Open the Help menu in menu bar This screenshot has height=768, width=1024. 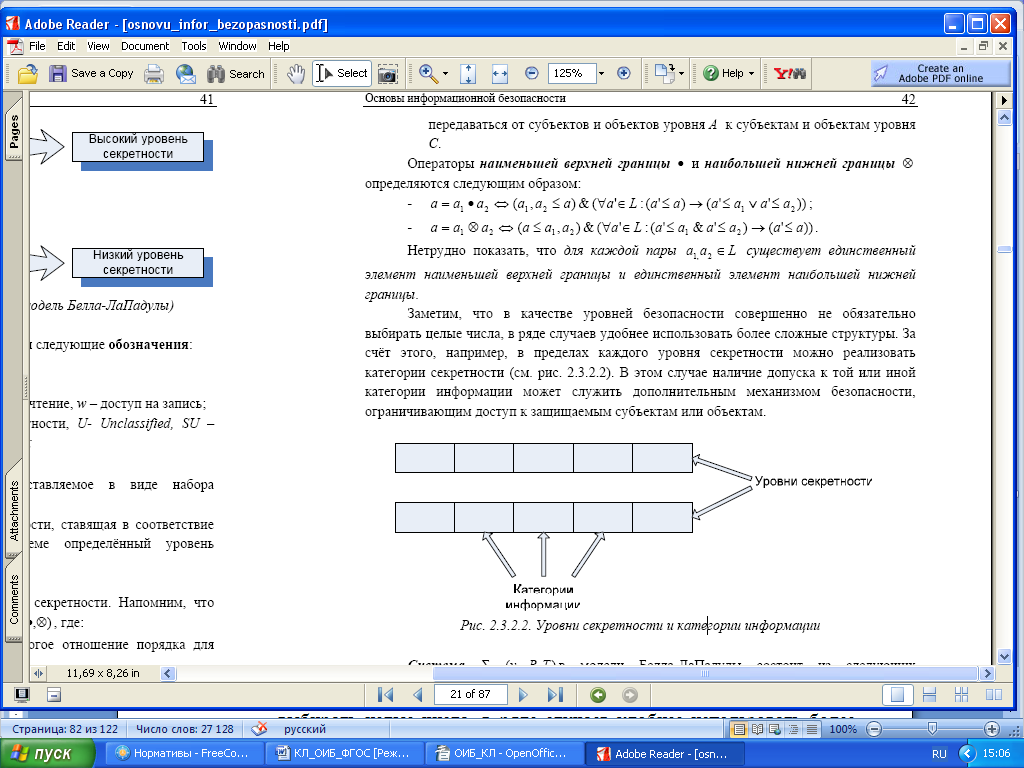click(x=278, y=46)
